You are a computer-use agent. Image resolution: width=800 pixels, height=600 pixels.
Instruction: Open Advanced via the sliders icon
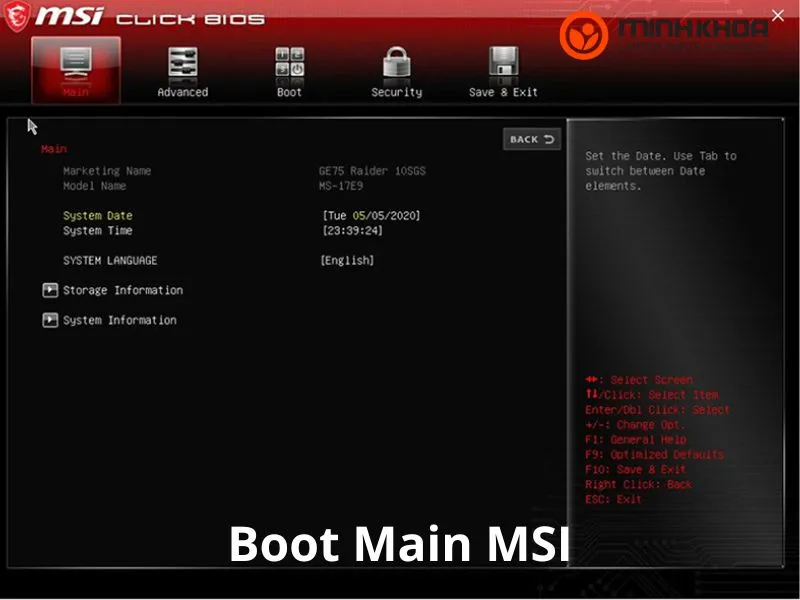pos(183,63)
